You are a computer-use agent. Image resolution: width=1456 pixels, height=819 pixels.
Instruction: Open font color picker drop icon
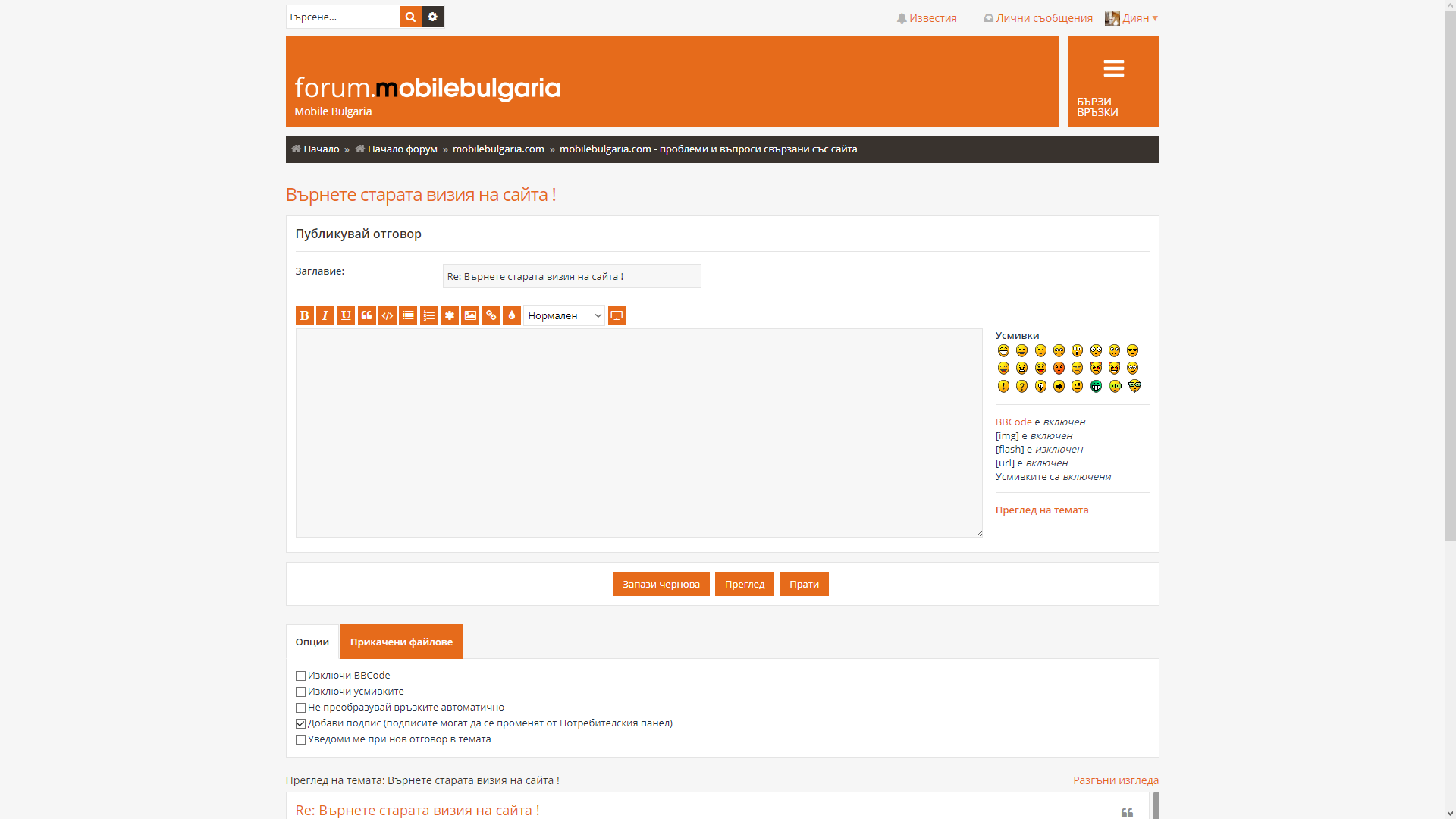[x=512, y=315]
